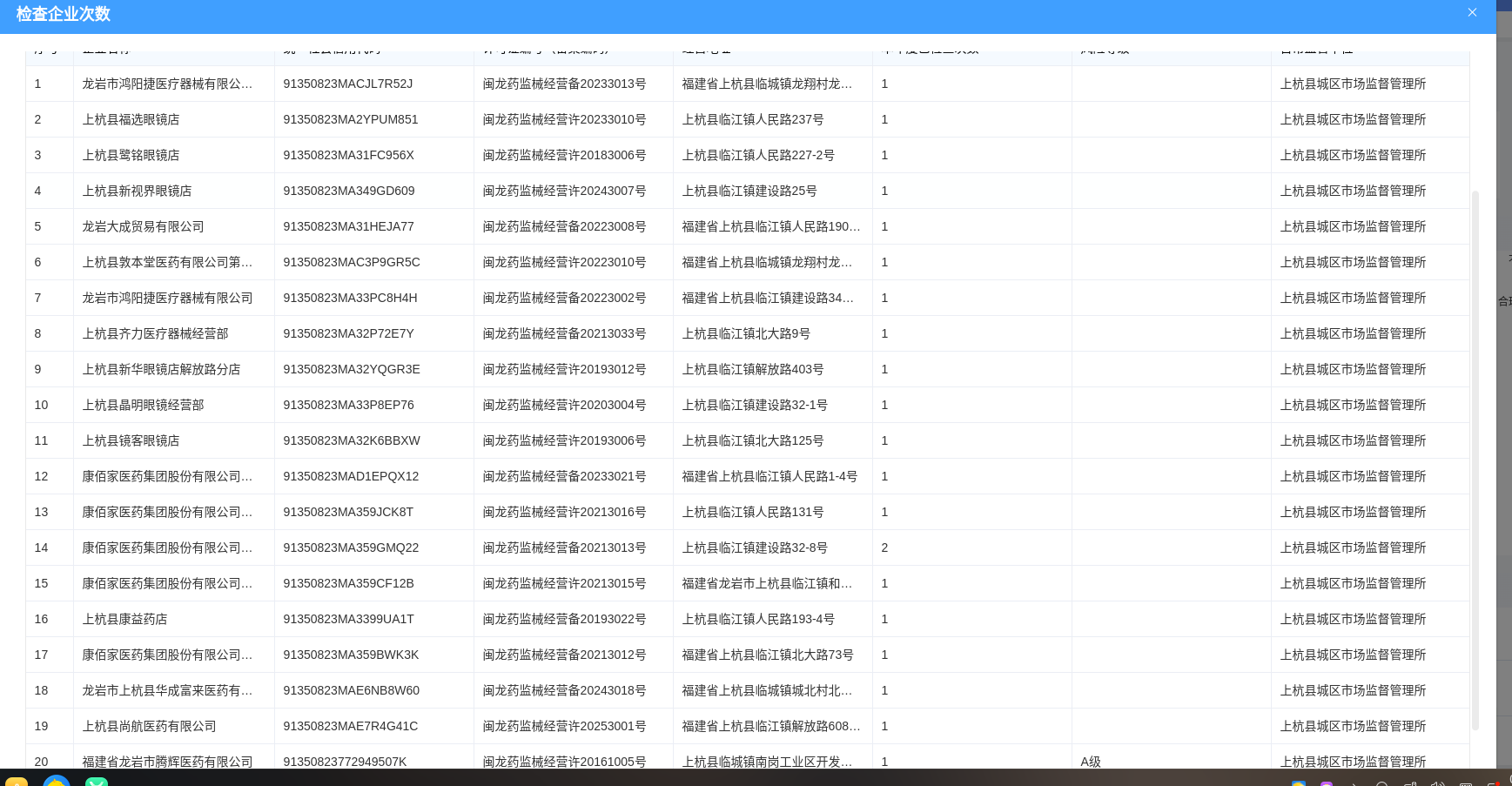
Task: Select 上杭县齐力医疗器械经营部 entry
Action: (155, 333)
